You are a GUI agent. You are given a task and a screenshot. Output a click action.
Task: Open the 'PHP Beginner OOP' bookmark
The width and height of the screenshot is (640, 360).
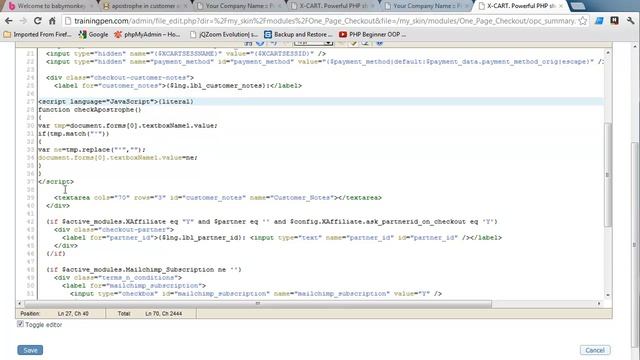(x=373, y=35)
